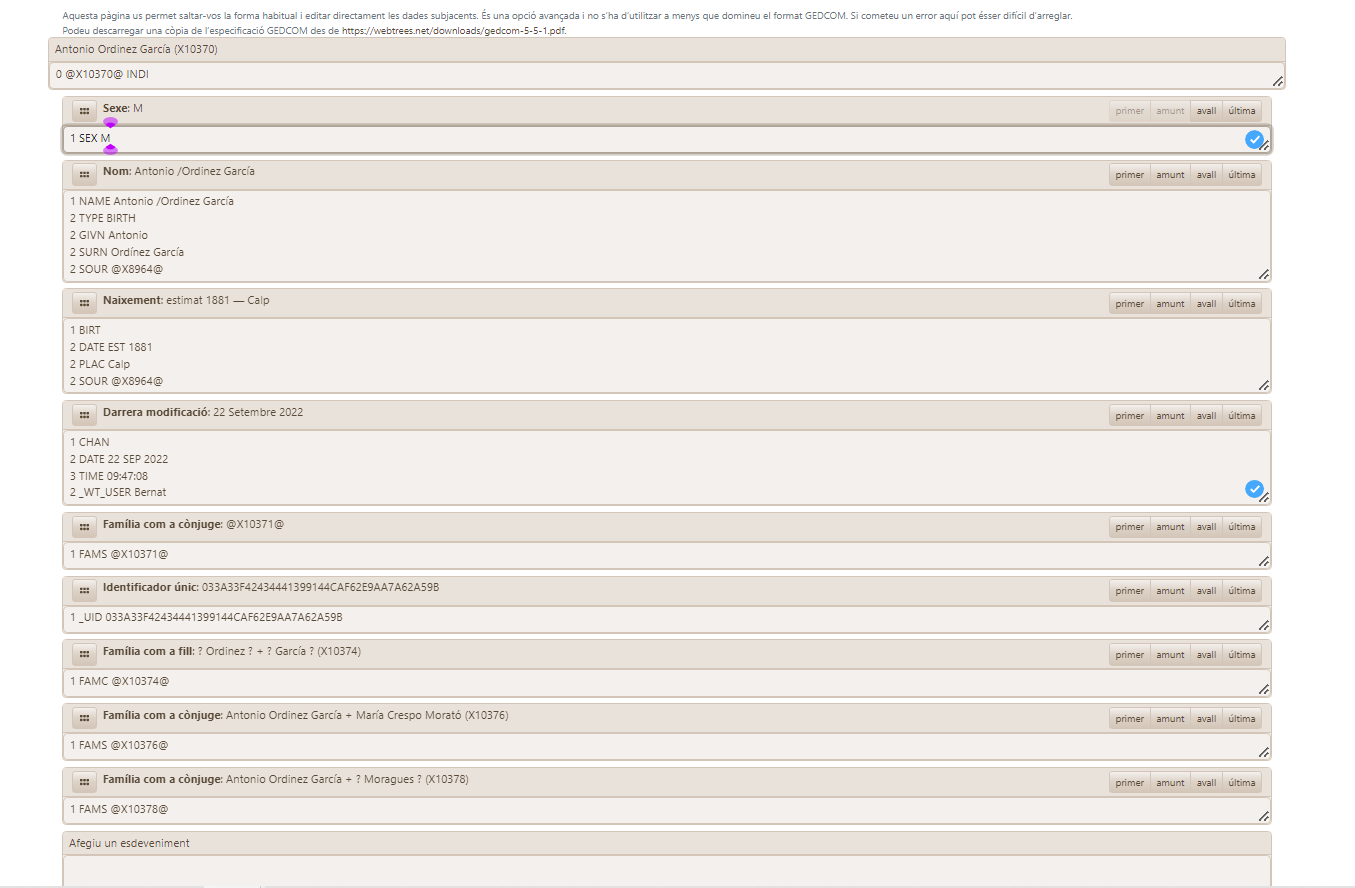Click 'última' on the Darrera modificació fact
This screenshot has height=888, width=1355.
[x=1241, y=415]
